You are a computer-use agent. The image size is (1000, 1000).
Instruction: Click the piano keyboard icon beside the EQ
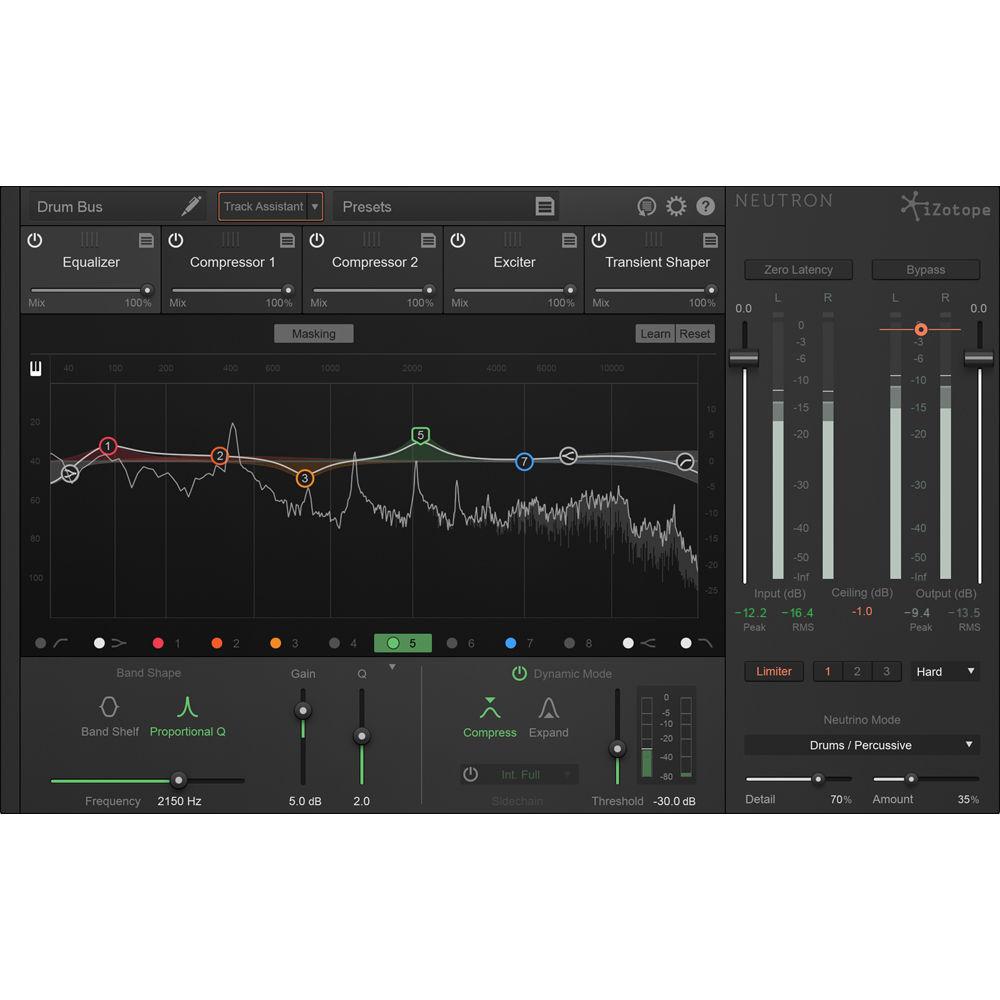tap(36, 367)
